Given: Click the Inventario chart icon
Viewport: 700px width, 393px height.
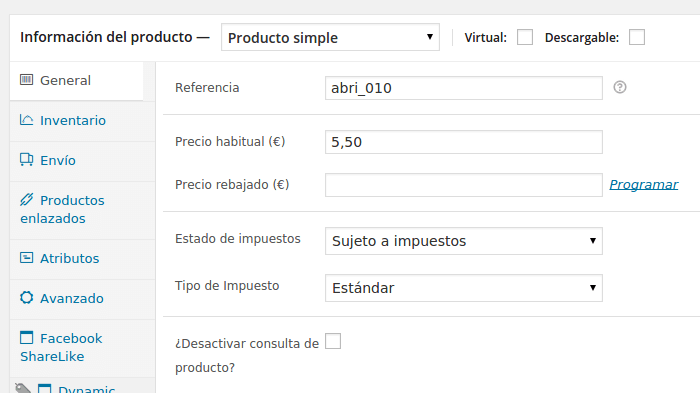Looking at the screenshot, I should 26,120.
